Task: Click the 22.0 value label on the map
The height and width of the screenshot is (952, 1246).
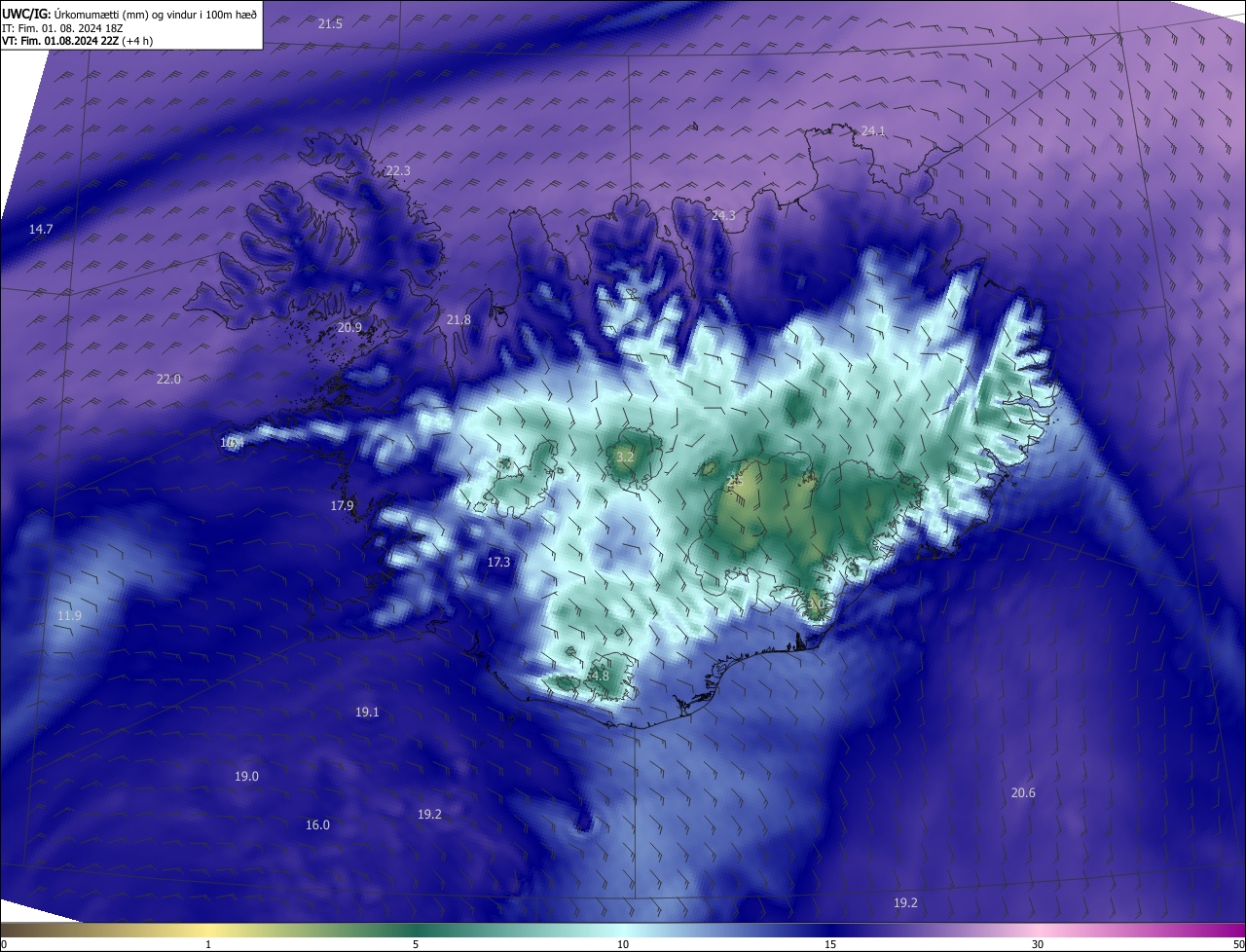Action: (x=168, y=379)
